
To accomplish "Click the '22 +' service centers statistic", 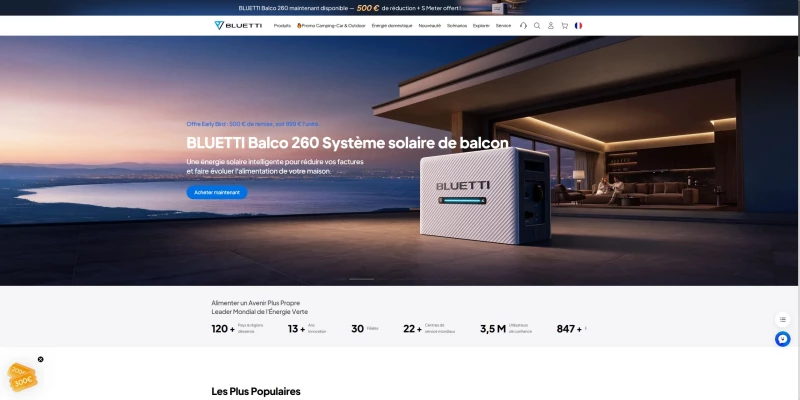I will click(x=429, y=329).
